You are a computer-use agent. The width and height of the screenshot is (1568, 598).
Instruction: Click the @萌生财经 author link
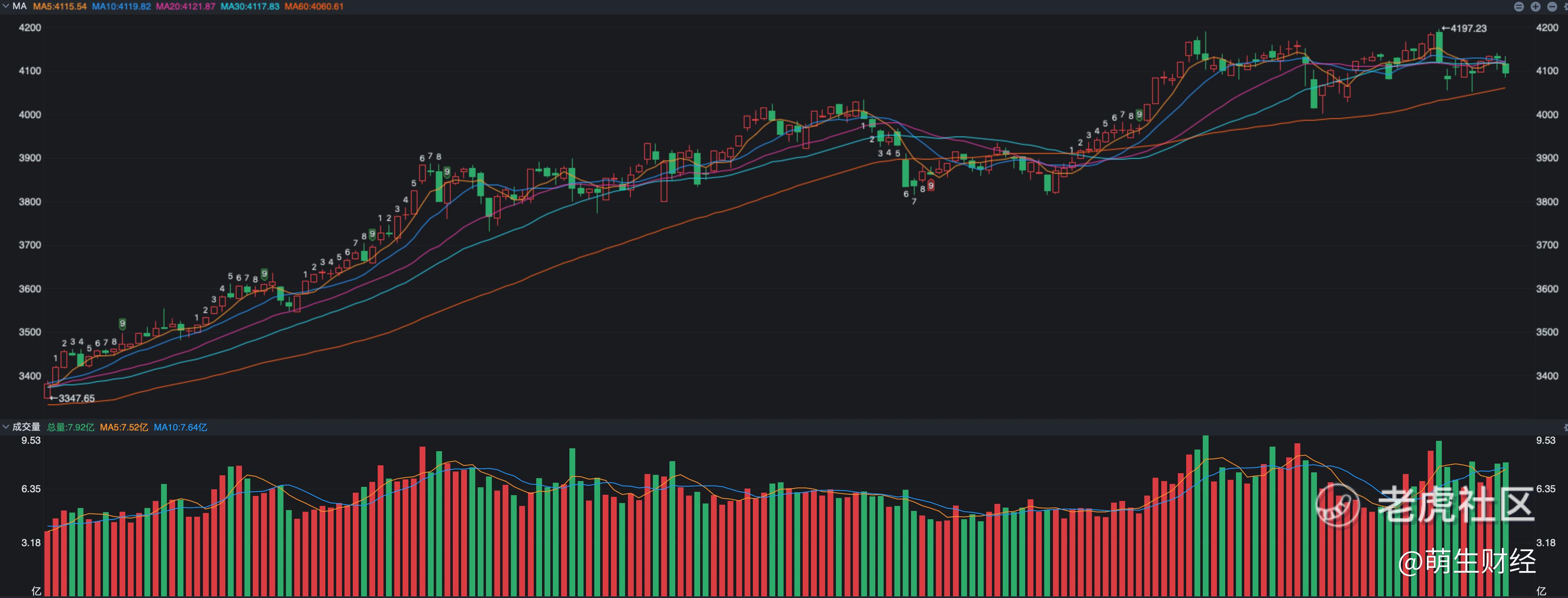[x=1467, y=562]
